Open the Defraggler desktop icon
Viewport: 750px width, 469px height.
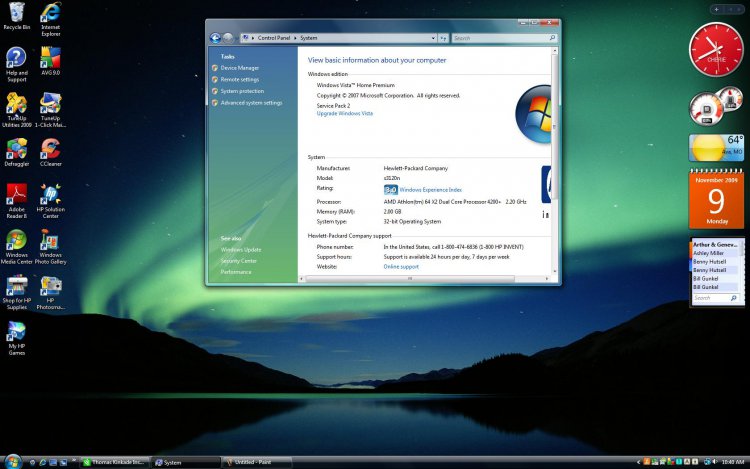click(x=16, y=152)
